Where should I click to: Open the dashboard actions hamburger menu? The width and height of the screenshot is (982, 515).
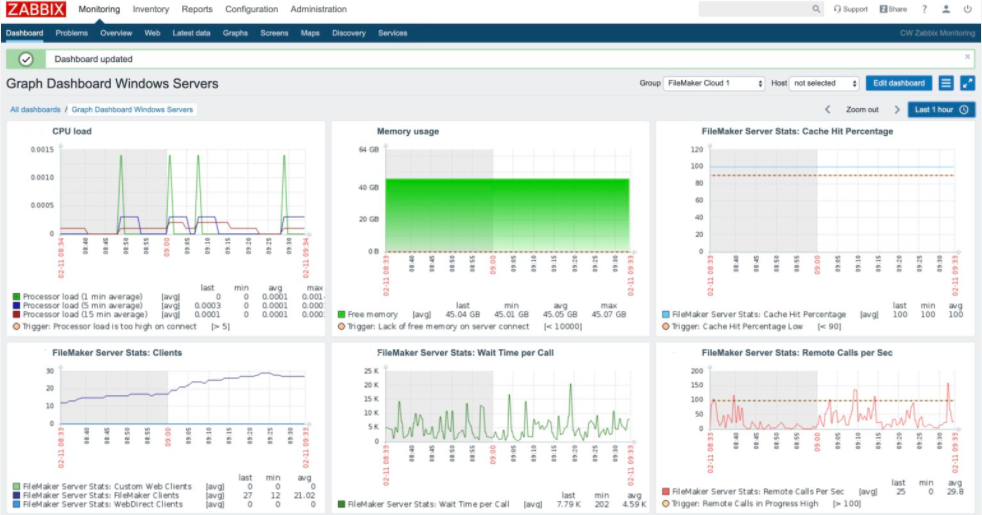[946, 83]
